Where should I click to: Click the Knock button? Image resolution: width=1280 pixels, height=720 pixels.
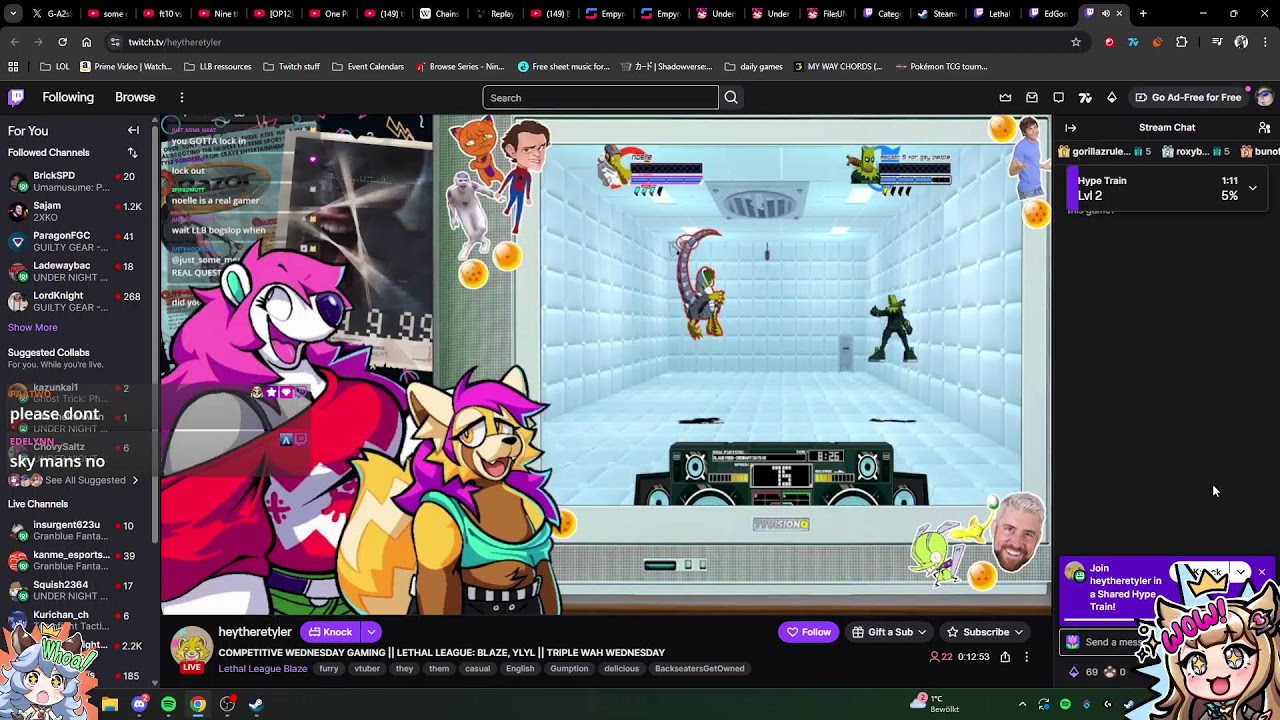[x=330, y=632]
